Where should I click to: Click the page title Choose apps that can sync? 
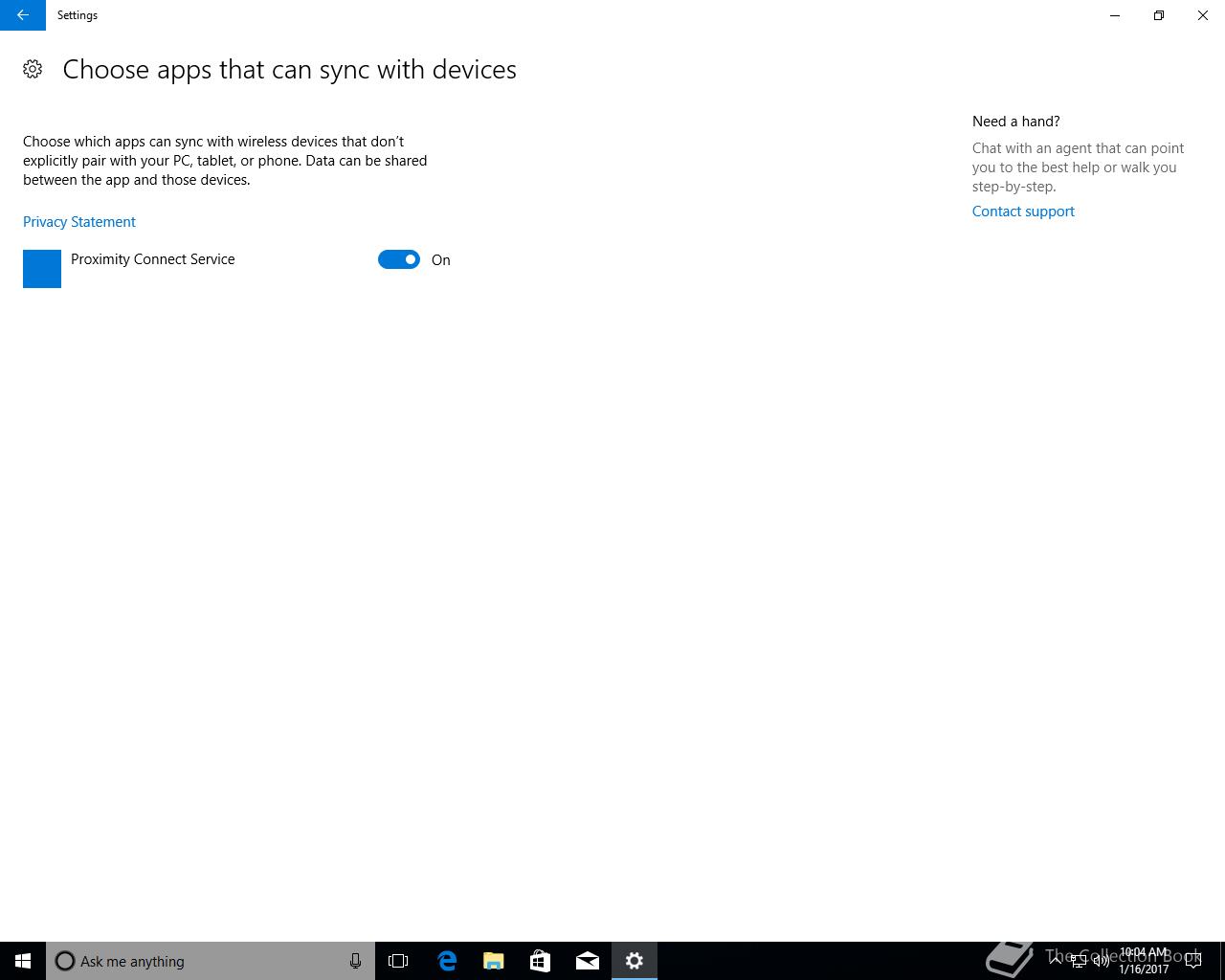point(290,70)
